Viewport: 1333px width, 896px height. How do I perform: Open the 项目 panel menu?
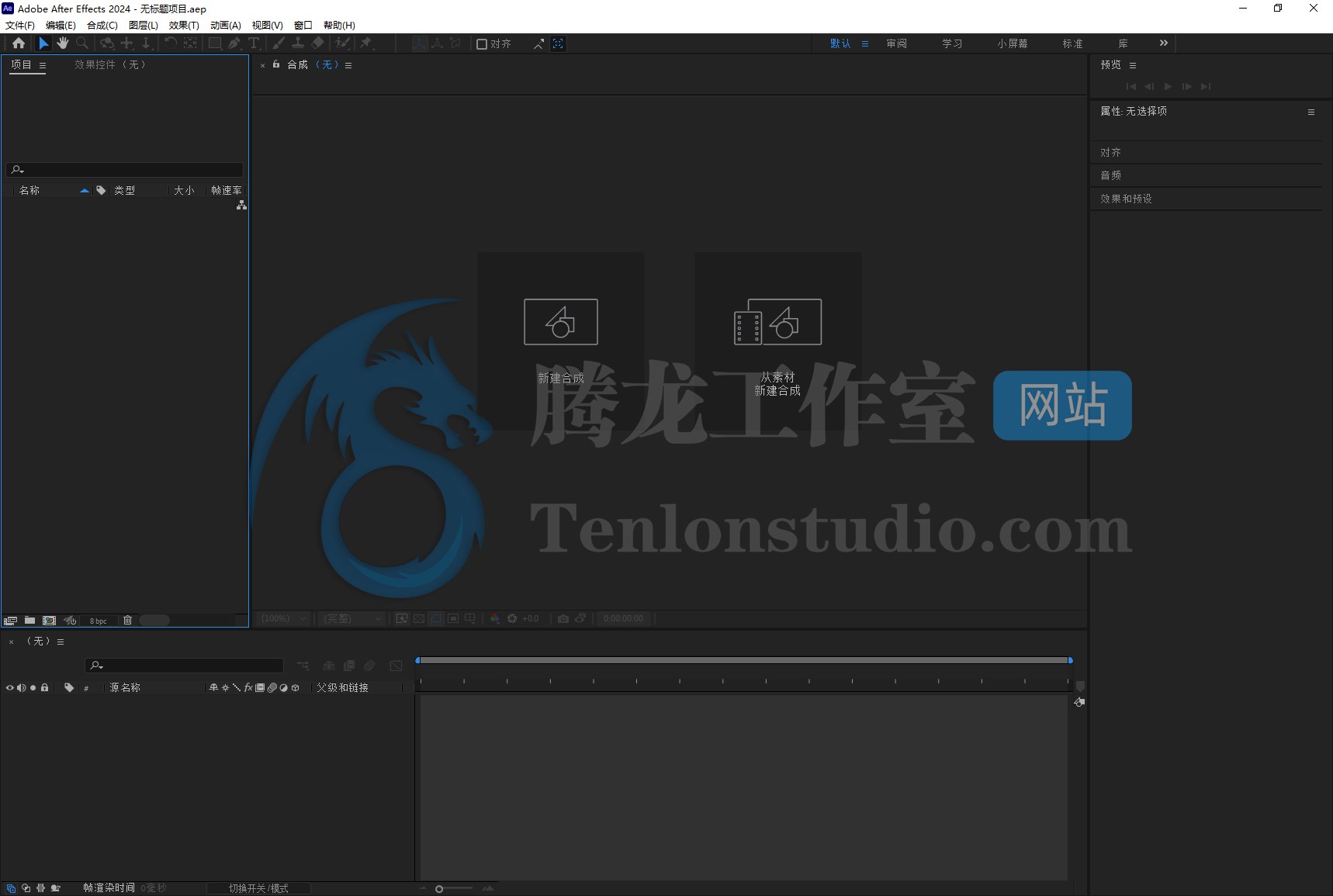[x=43, y=66]
